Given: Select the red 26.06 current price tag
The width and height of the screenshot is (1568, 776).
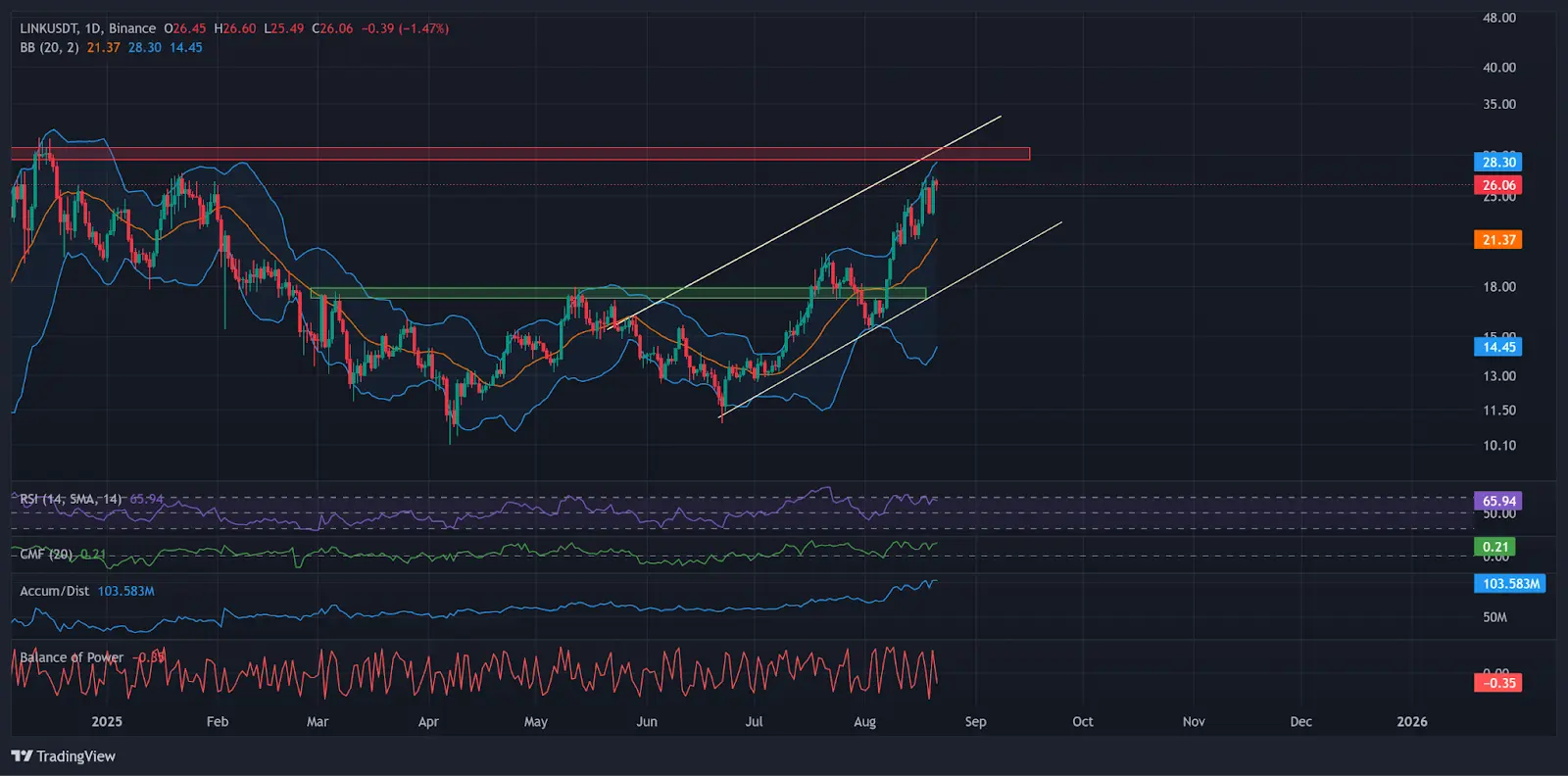Looking at the screenshot, I should (x=1497, y=185).
